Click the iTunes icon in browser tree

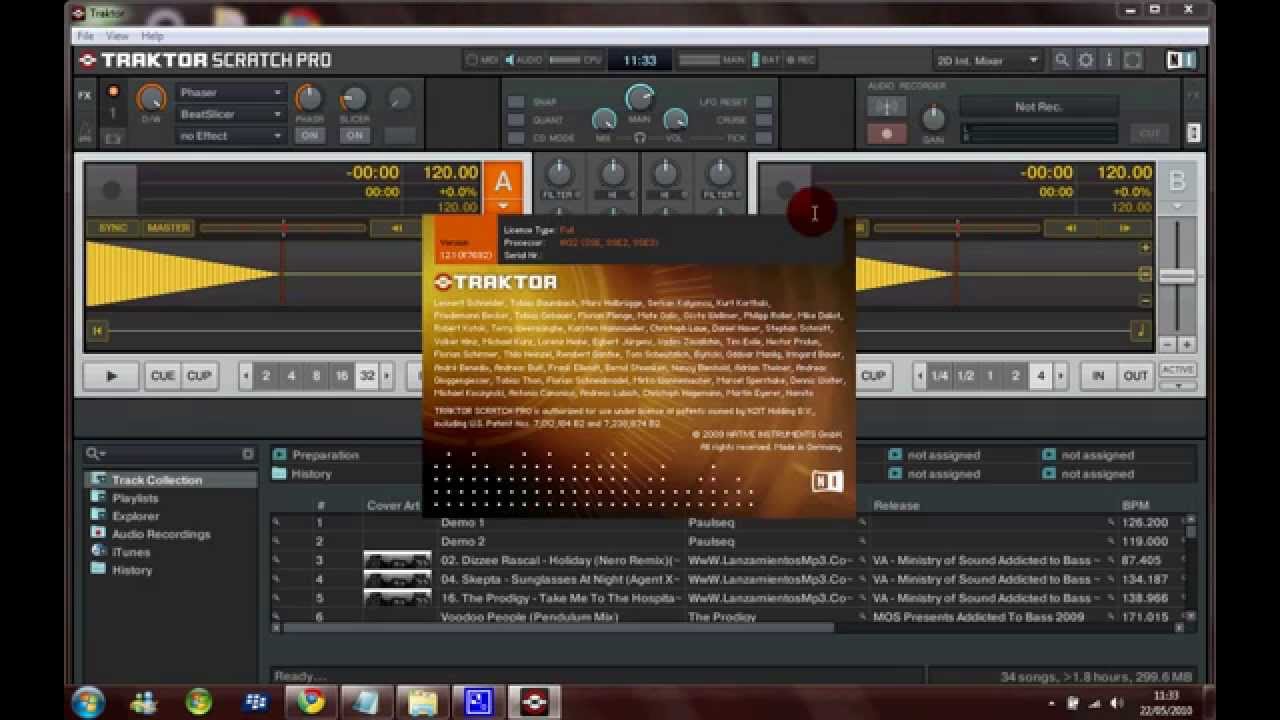pyautogui.click(x=98, y=551)
